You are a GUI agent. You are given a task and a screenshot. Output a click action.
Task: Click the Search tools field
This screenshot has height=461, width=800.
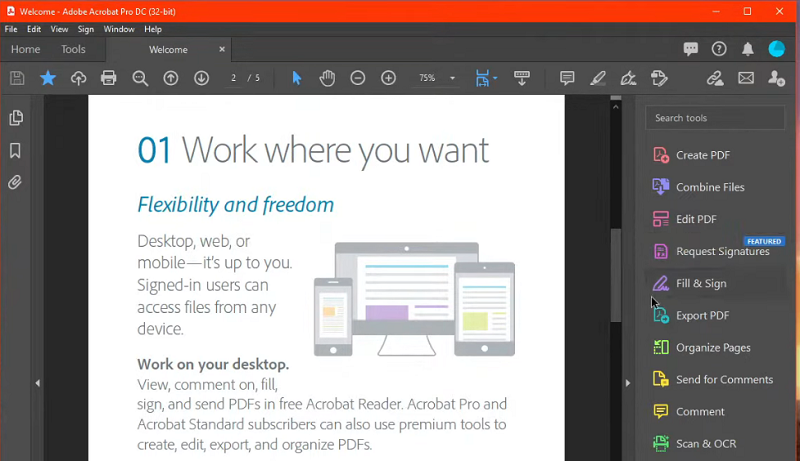coord(715,118)
